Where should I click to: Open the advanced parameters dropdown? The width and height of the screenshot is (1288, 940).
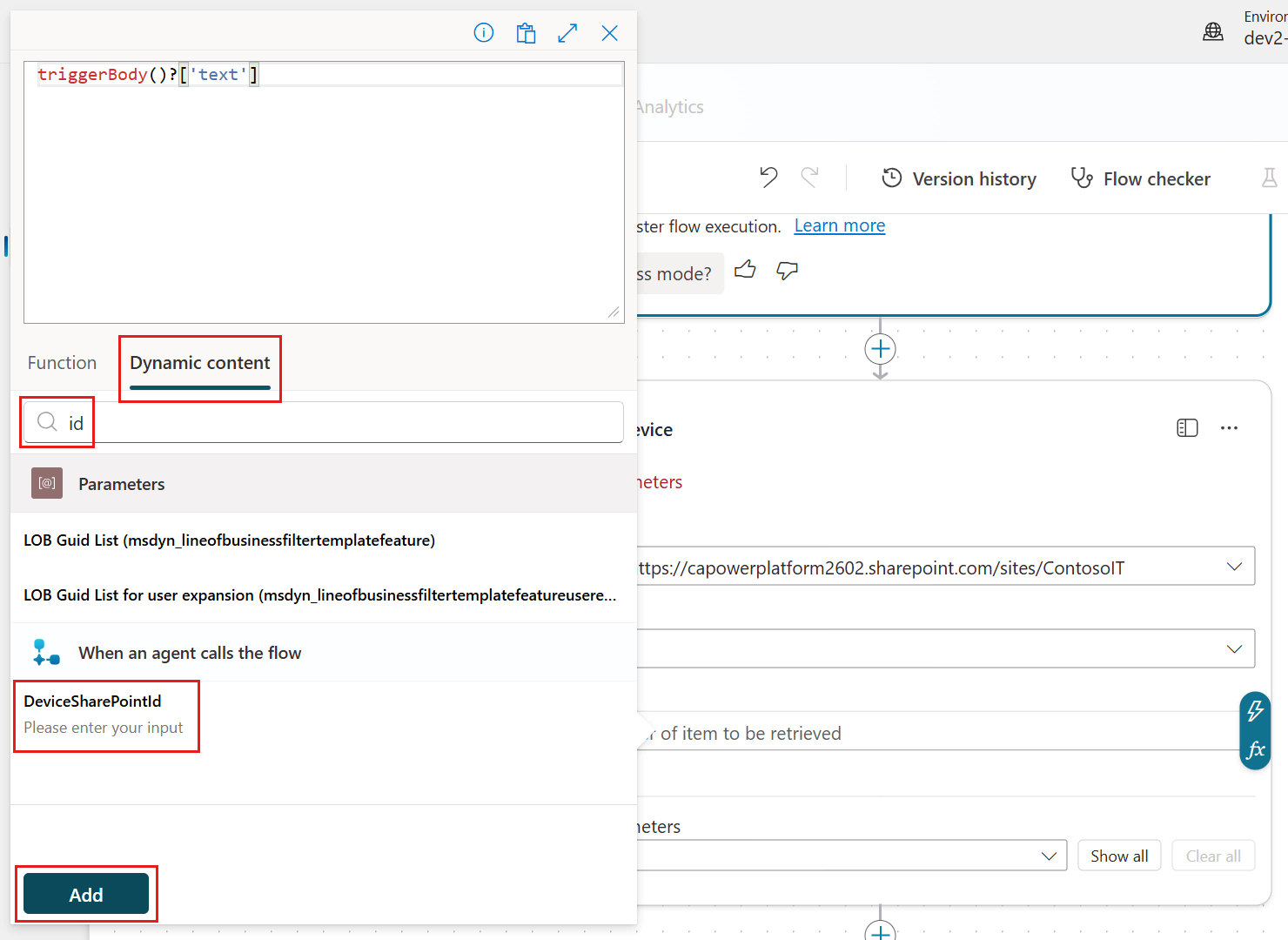tap(1048, 856)
